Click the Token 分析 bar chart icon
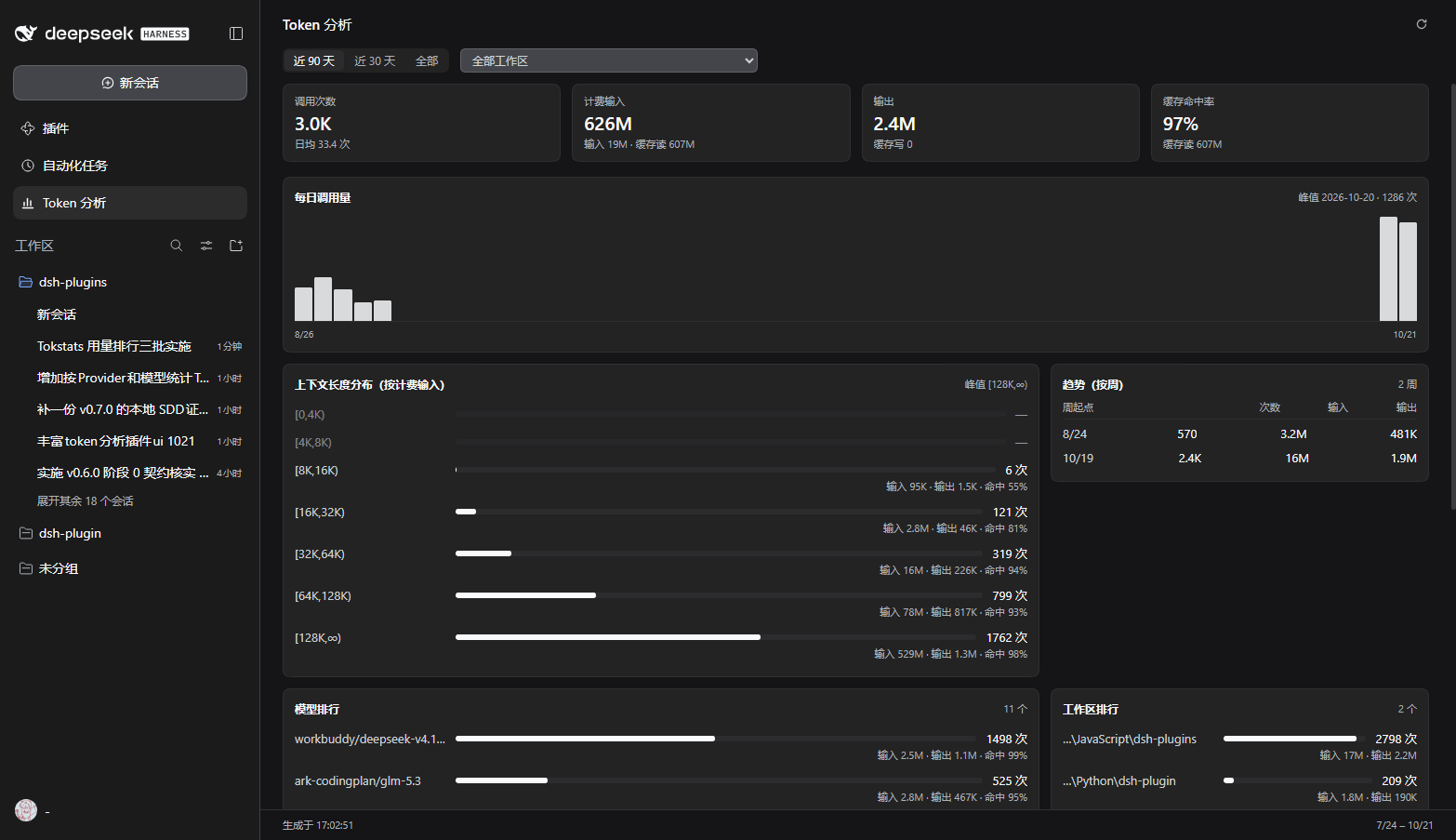Viewport: 1456px width, 840px height. coord(28,203)
